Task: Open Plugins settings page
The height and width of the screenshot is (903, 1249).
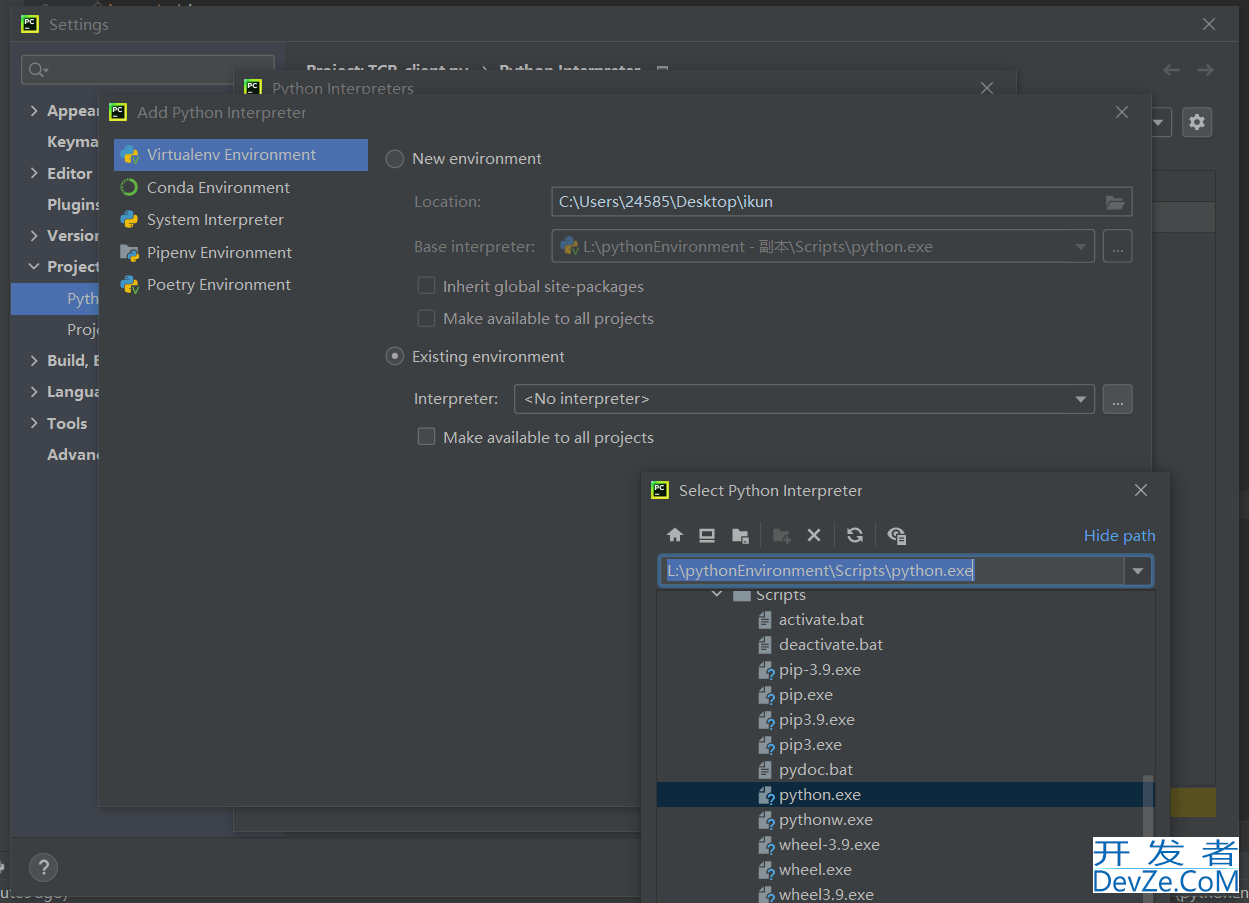Action: coord(72,205)
